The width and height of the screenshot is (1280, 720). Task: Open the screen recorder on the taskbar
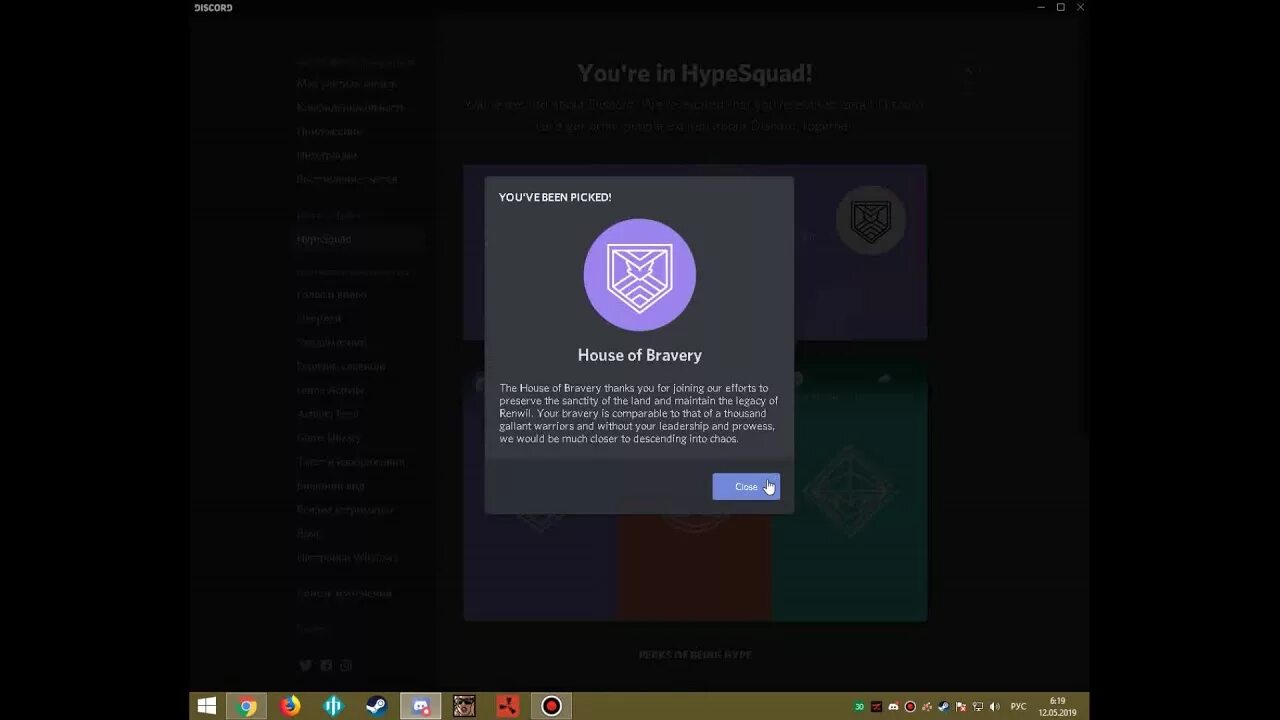[x=551, y=706]
